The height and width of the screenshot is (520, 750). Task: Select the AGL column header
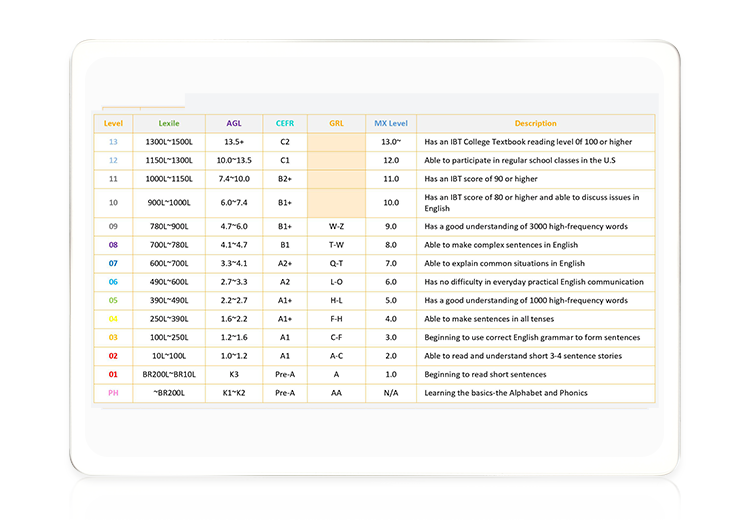(234, 124)
